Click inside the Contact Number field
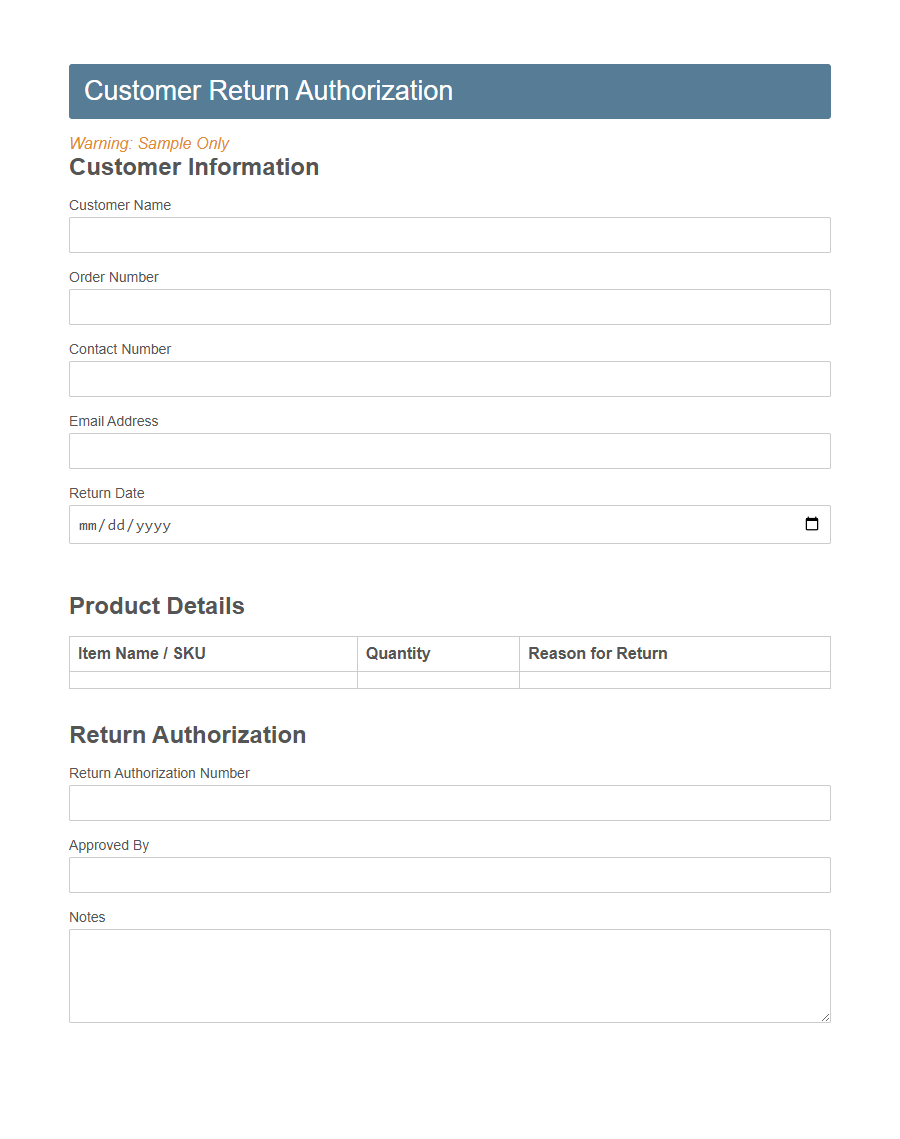The image size is (900, 1139). coord(449,379)
